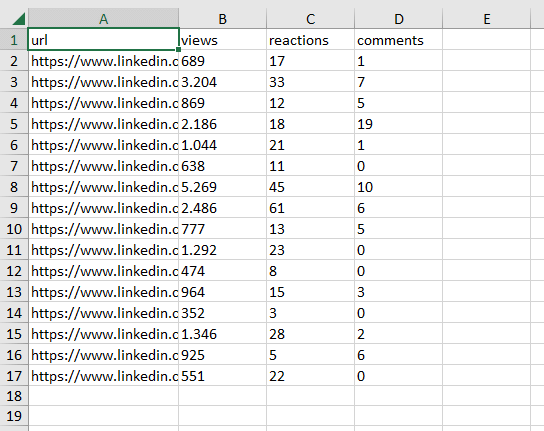Select row 5 header

click(x=14, y=124)
